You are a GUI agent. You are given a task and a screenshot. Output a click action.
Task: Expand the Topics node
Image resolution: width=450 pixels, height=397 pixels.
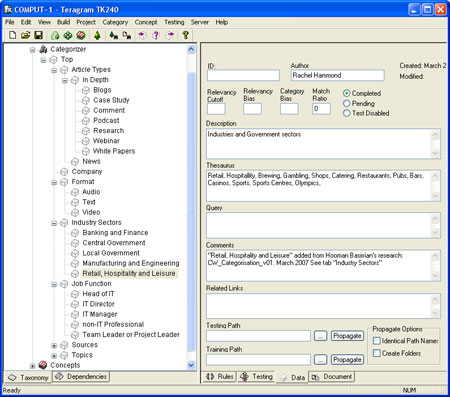point(54,356)
